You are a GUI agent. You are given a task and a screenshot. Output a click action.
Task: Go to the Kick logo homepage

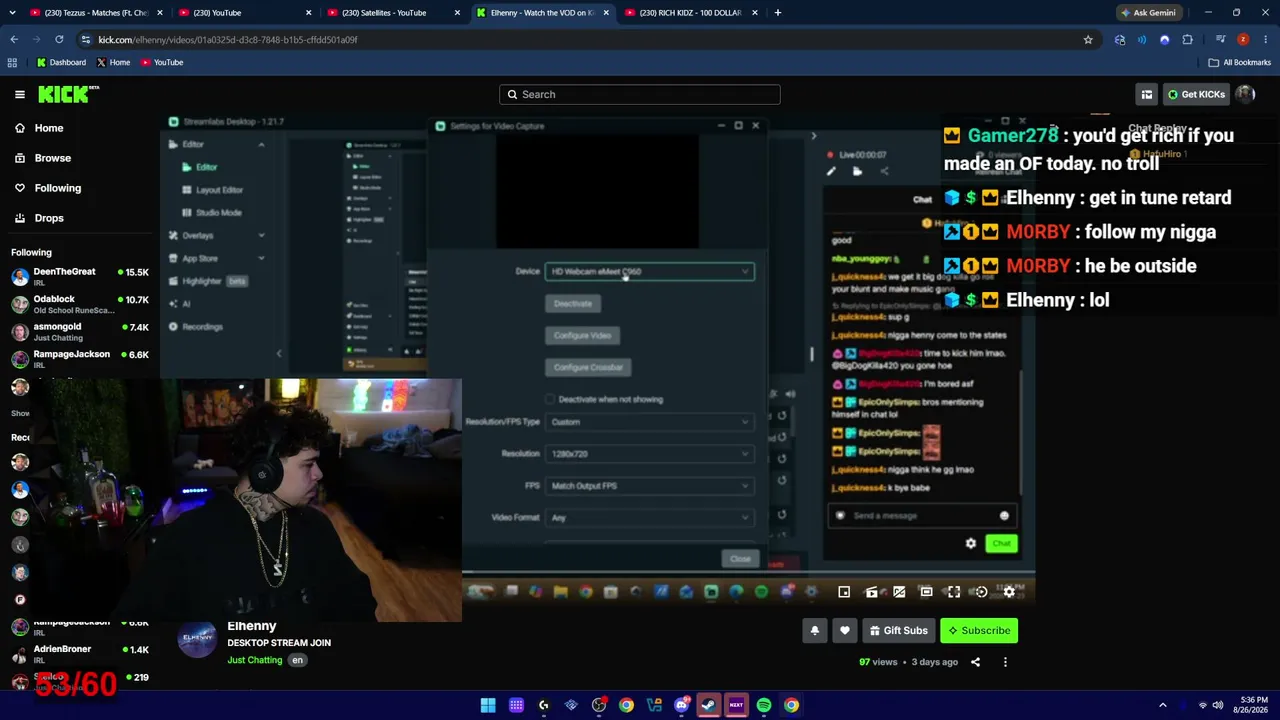tap(68, 94)
